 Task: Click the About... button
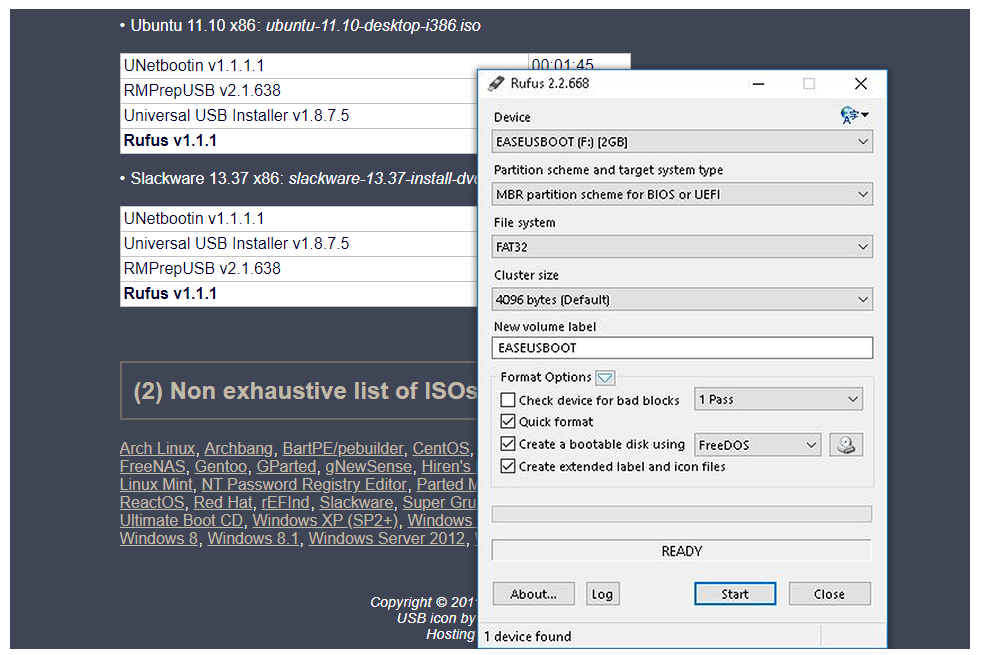[x=533, y=594]
